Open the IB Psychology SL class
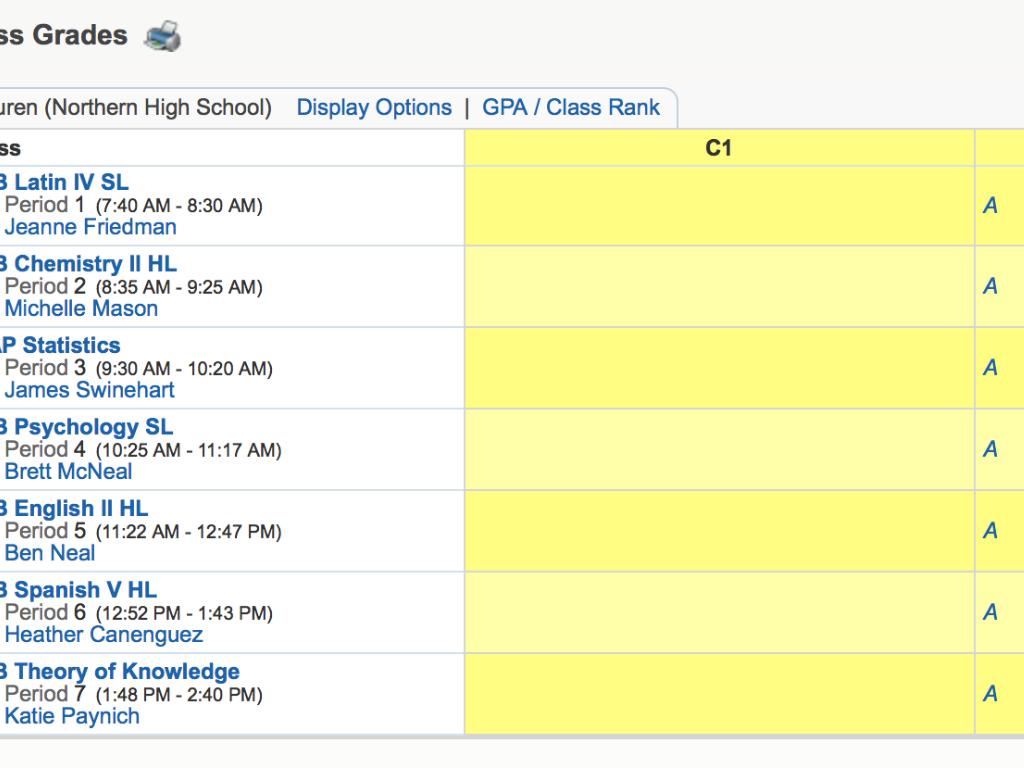 [87, 428]
